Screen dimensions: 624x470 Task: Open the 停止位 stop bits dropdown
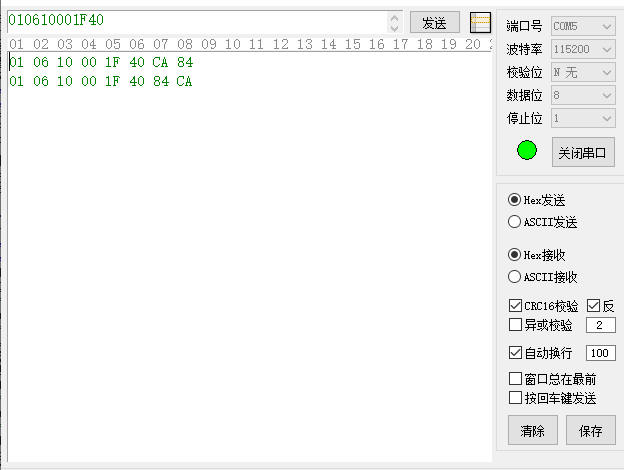coord(583,119)
